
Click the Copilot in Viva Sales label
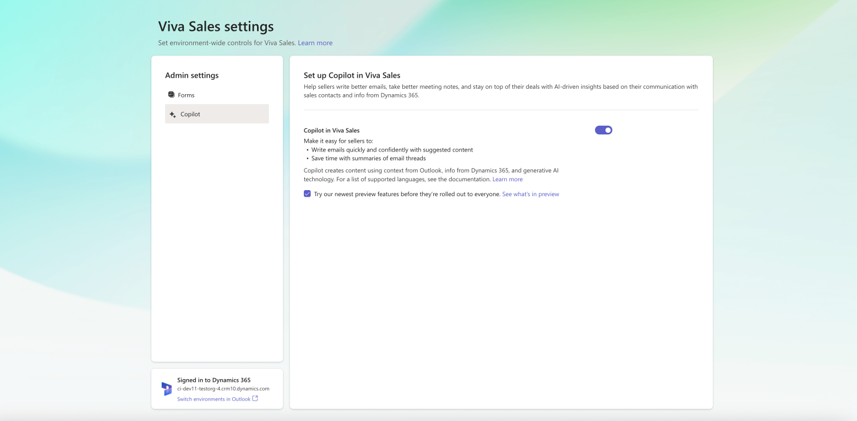click(332, 131)
